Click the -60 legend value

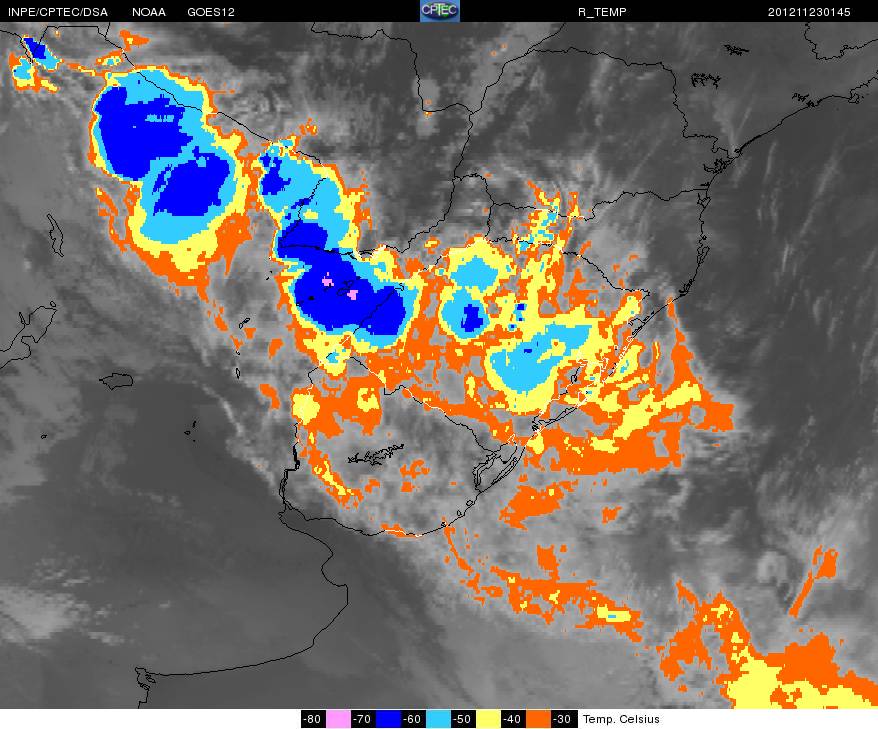[x=413, y=719]
